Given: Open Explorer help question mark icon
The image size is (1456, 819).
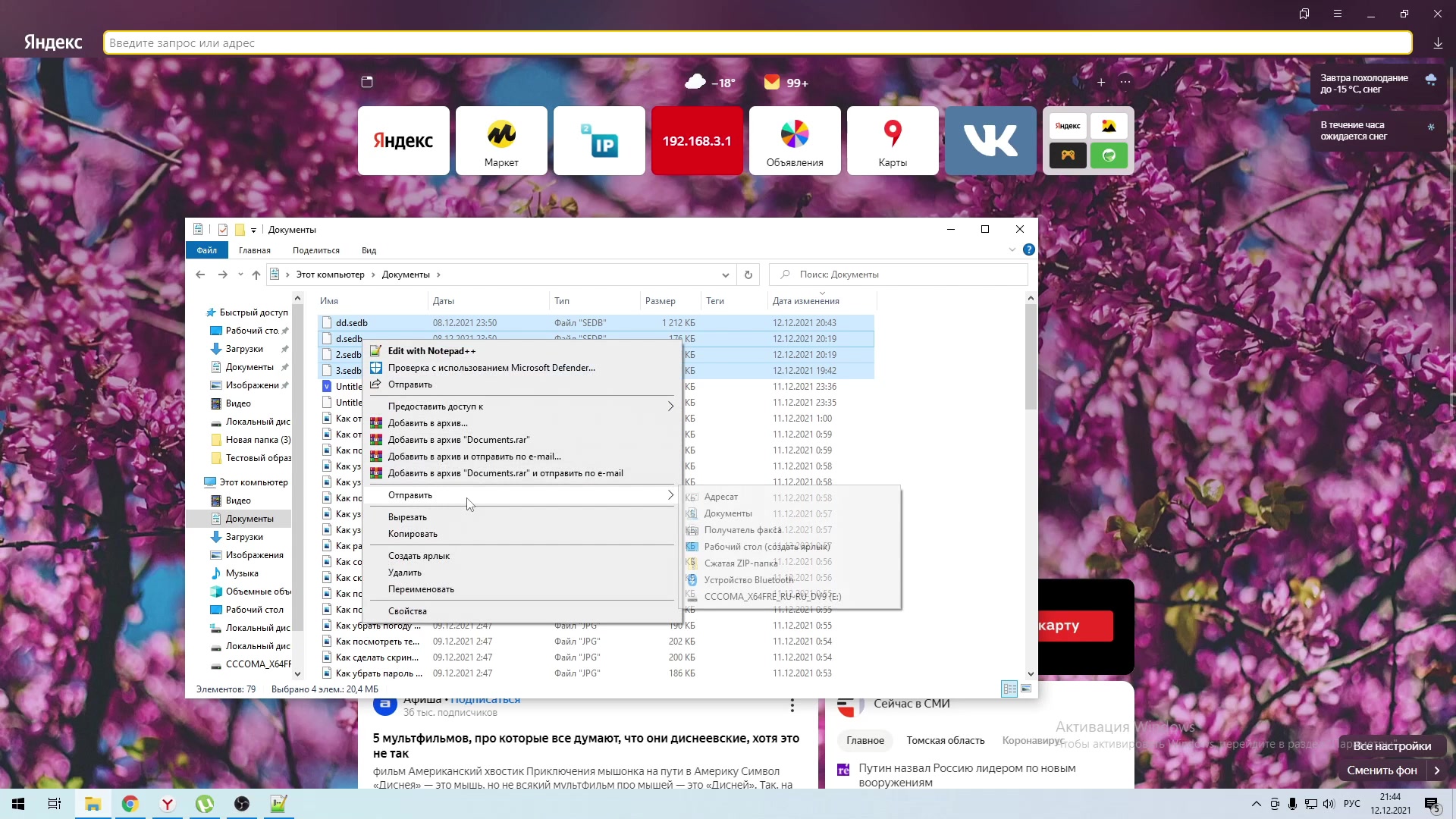Looking at the screenshot, I should click(1028, 249).
